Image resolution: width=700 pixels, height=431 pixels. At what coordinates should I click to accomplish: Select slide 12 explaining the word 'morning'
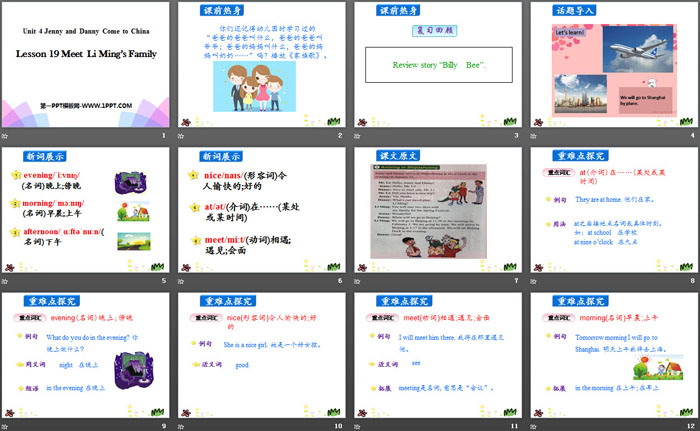coord(614,355)
